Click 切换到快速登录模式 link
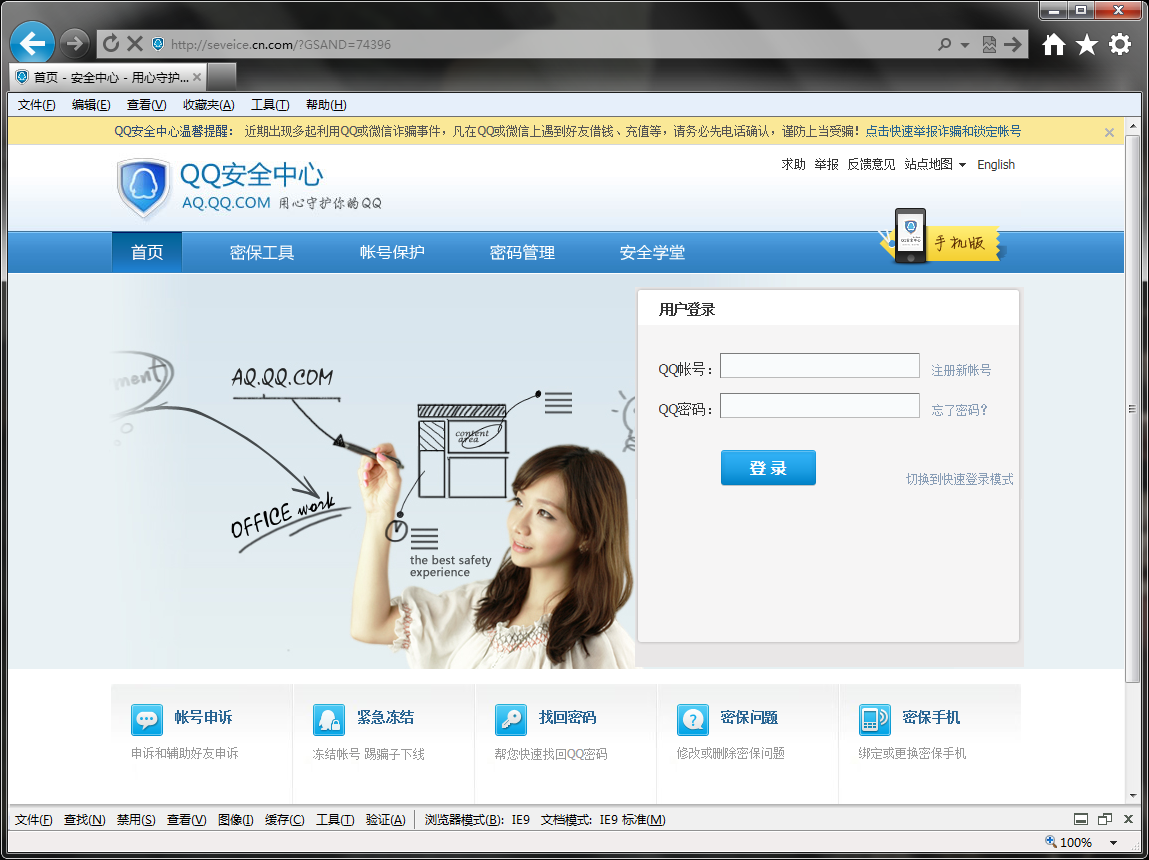The image size is (1149, 860). [x=959, y=479]
